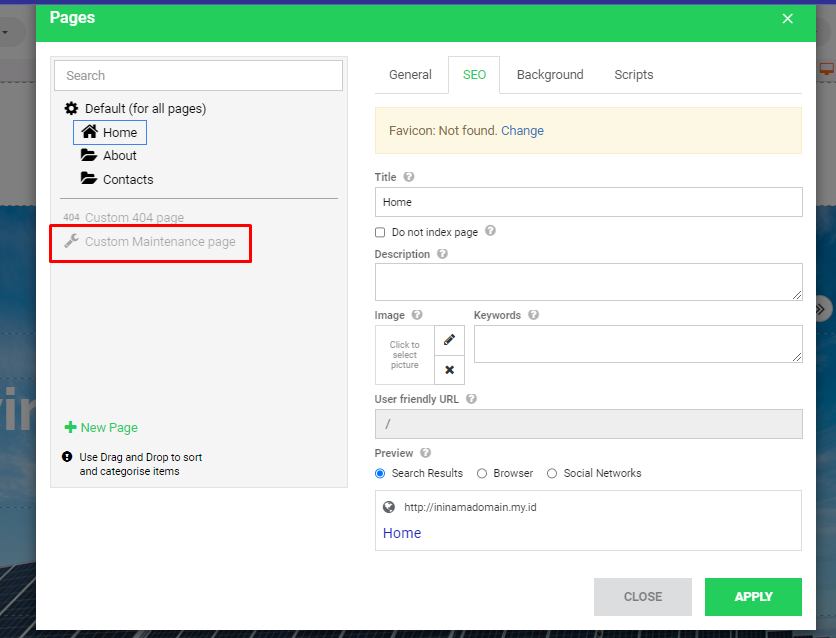
Task: Apply the page changes with APPLY button
Action: (x=753, y=597)
